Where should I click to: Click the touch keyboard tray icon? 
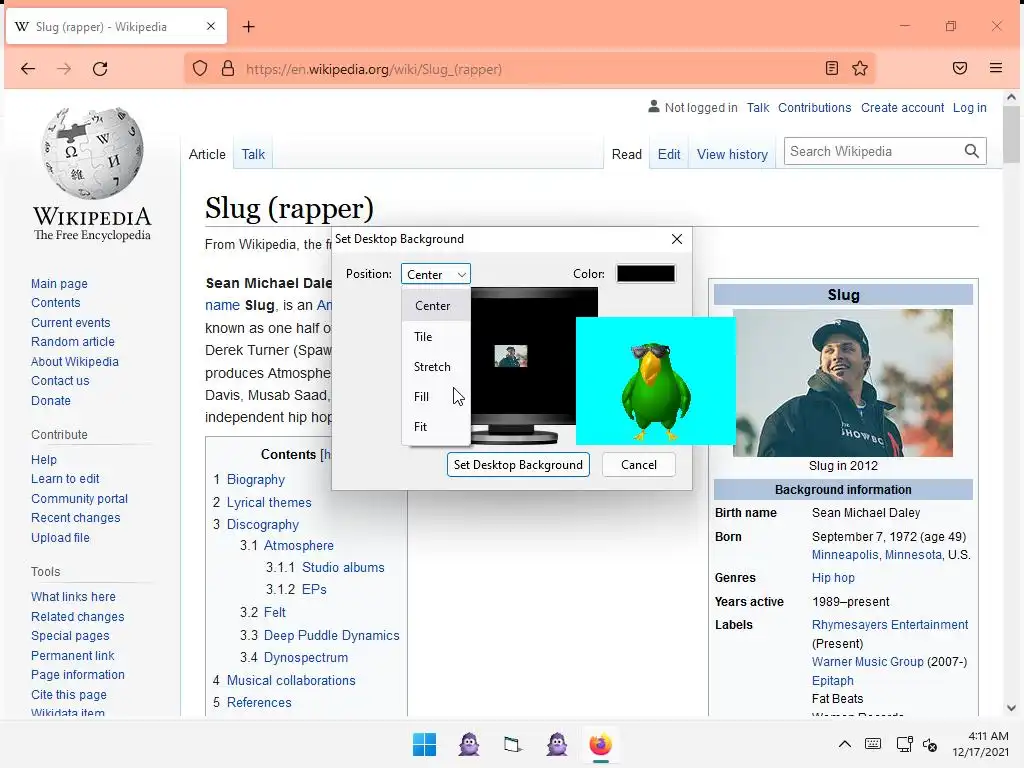coord(872,744)
